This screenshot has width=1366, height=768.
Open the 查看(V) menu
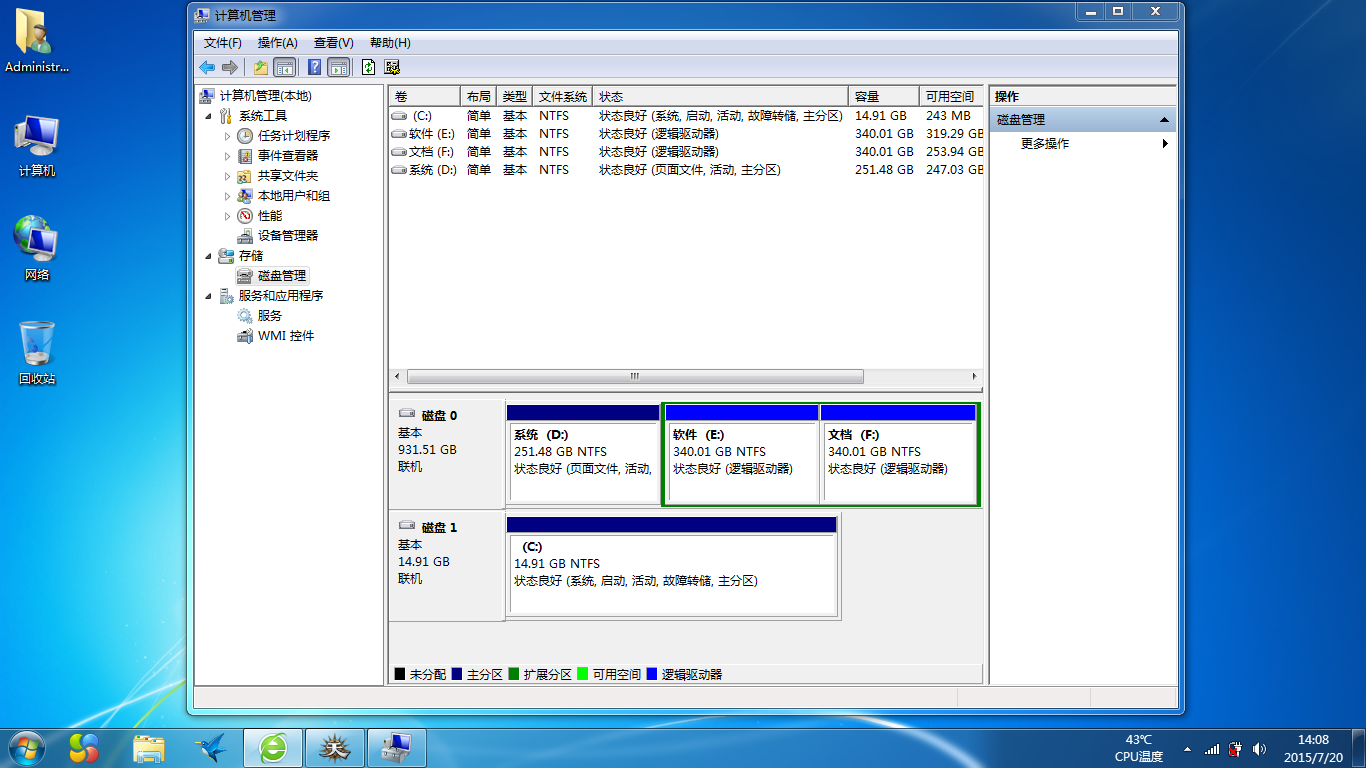point(334,43)
